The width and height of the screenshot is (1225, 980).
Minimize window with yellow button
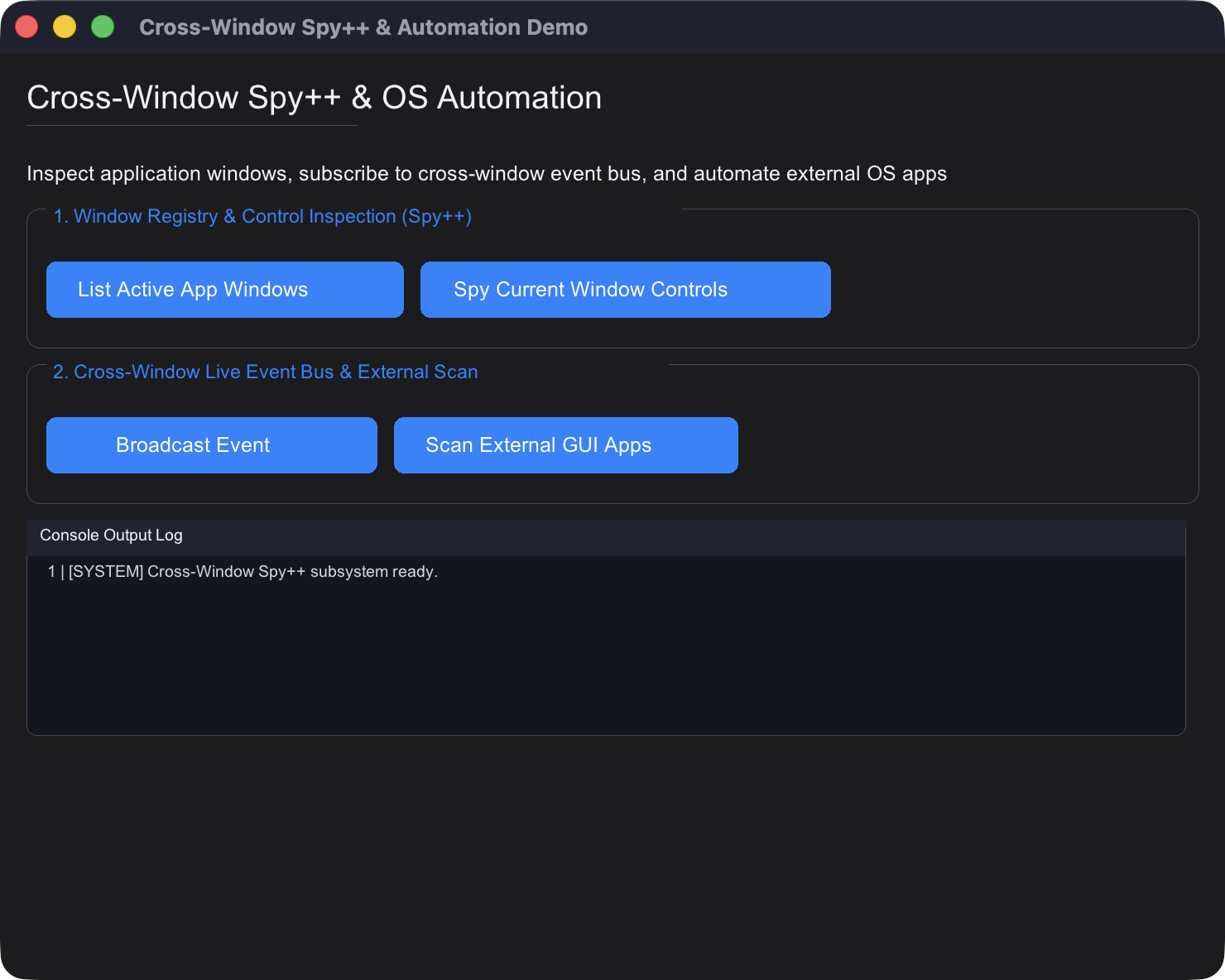[x=65, y=26]
